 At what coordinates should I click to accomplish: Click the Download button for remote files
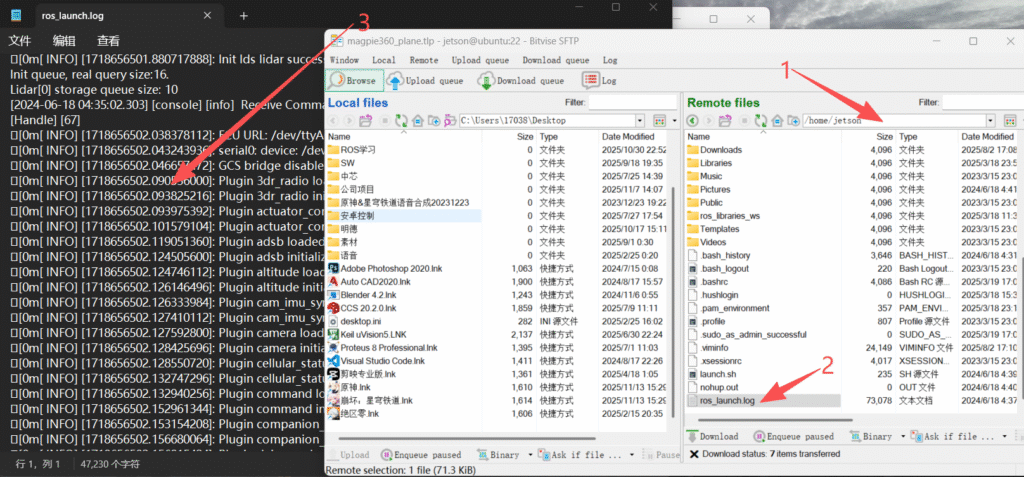[712, 436]
